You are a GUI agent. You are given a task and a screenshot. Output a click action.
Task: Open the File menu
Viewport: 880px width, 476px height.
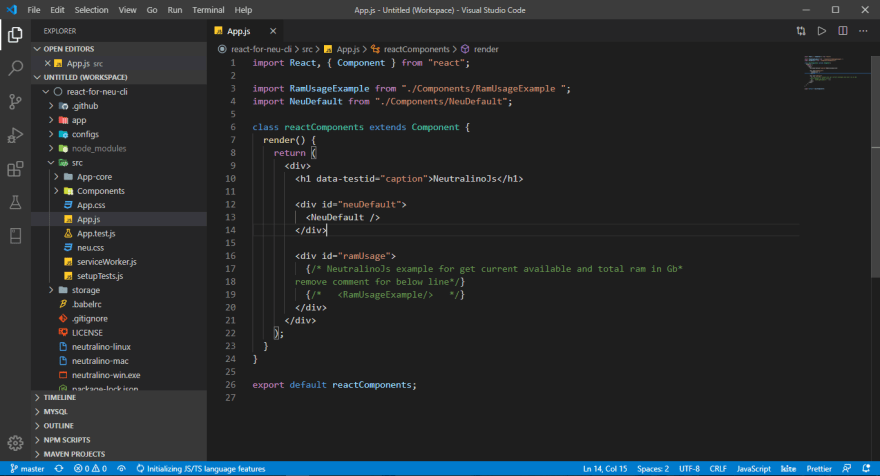pos(34,10)
